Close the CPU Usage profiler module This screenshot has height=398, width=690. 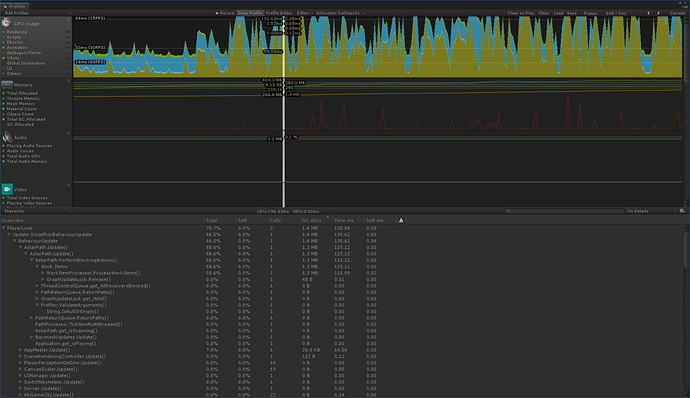[x=69, y=19]
